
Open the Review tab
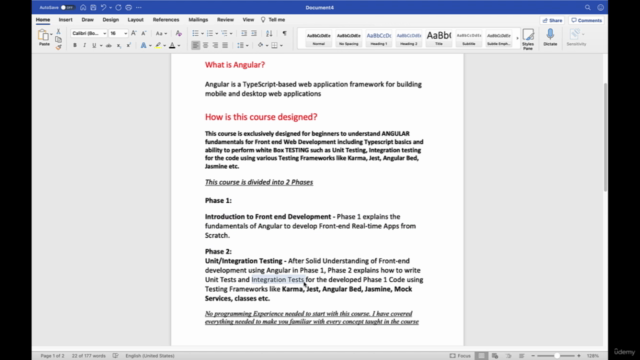pos(225,20)
